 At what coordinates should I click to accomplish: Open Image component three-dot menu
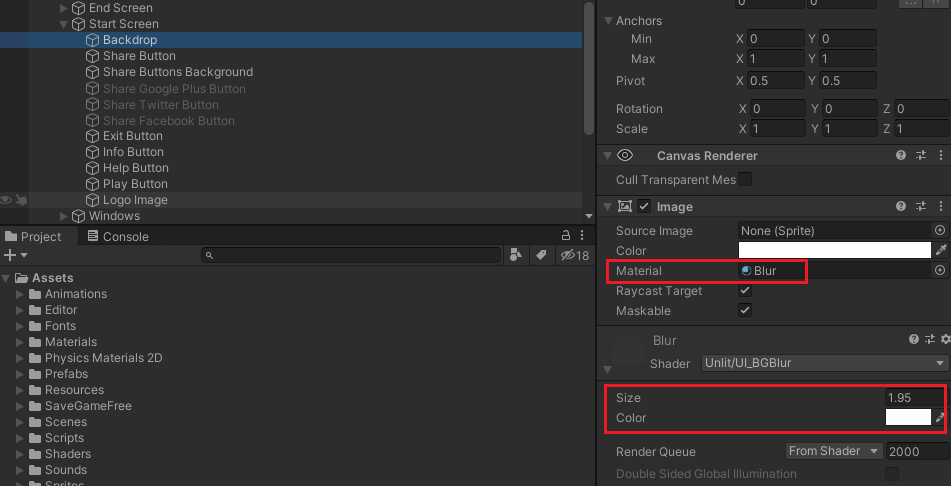pyautogui.click(x=941, y=206)
